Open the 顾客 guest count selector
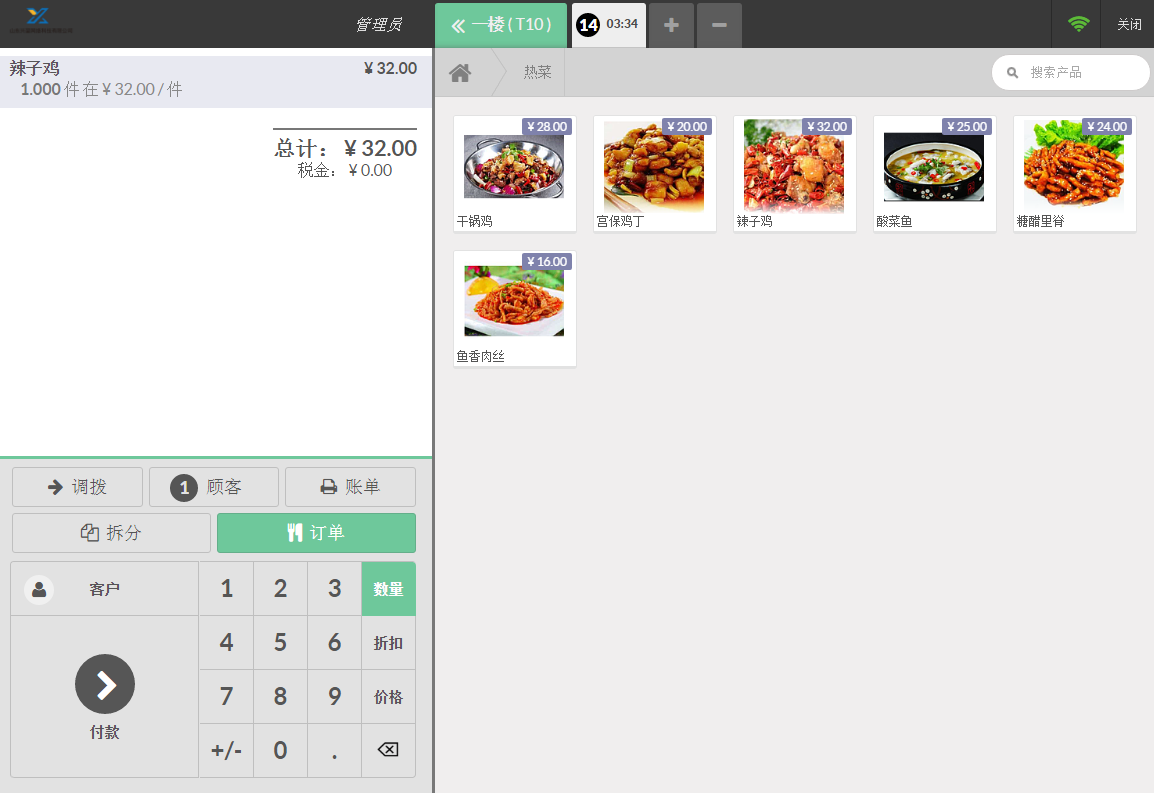This screenshot has height=793, width=1154. click(213, 487)
